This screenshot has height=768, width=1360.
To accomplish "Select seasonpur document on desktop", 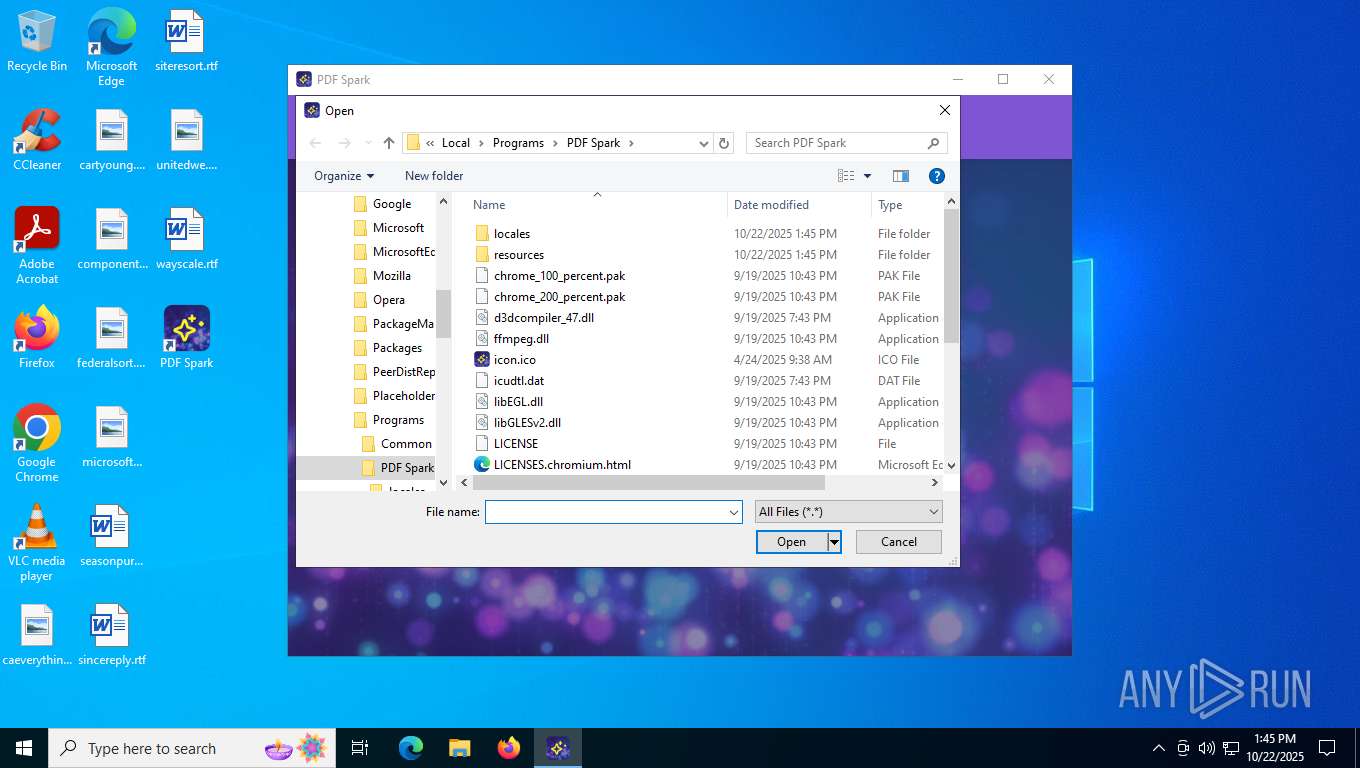I will tap(111, 536).
